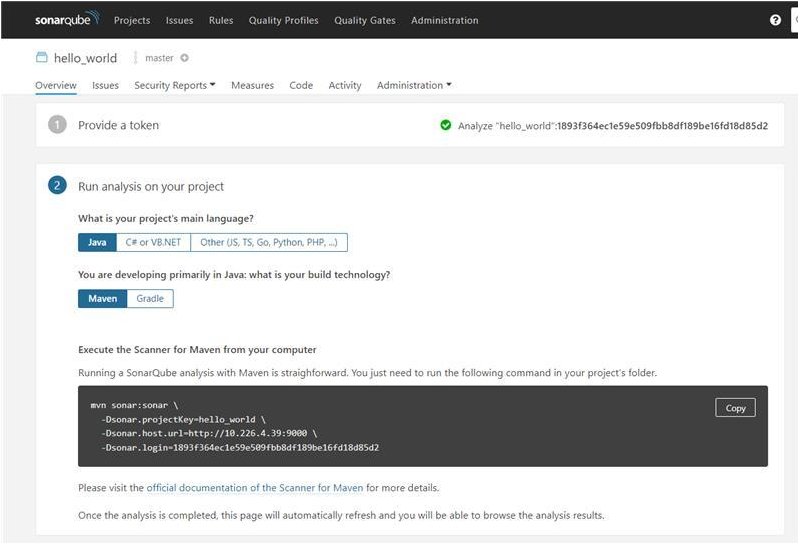The width and height of the screenshot is (798, 543).
Task: Click the -Dsonar.login token command line
Action: (240, 447)
